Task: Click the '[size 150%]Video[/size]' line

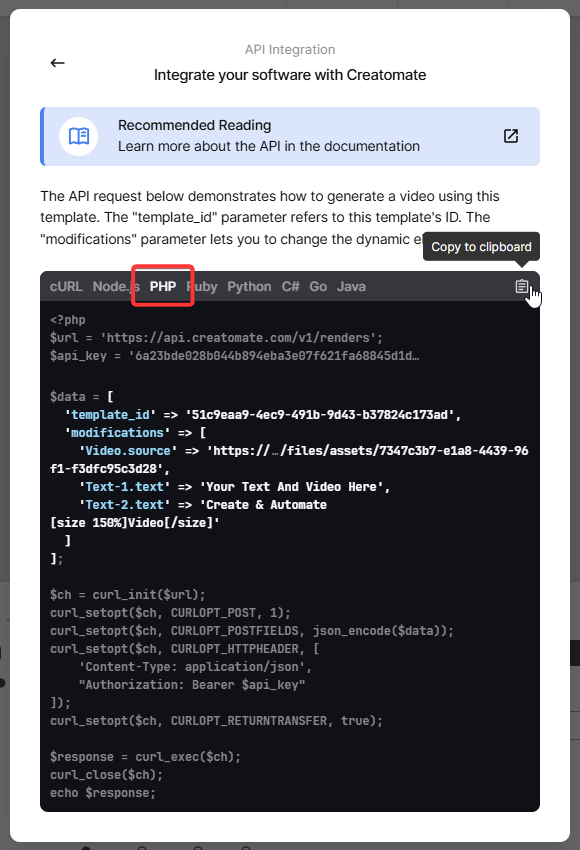Action: [x=134, y=523]
